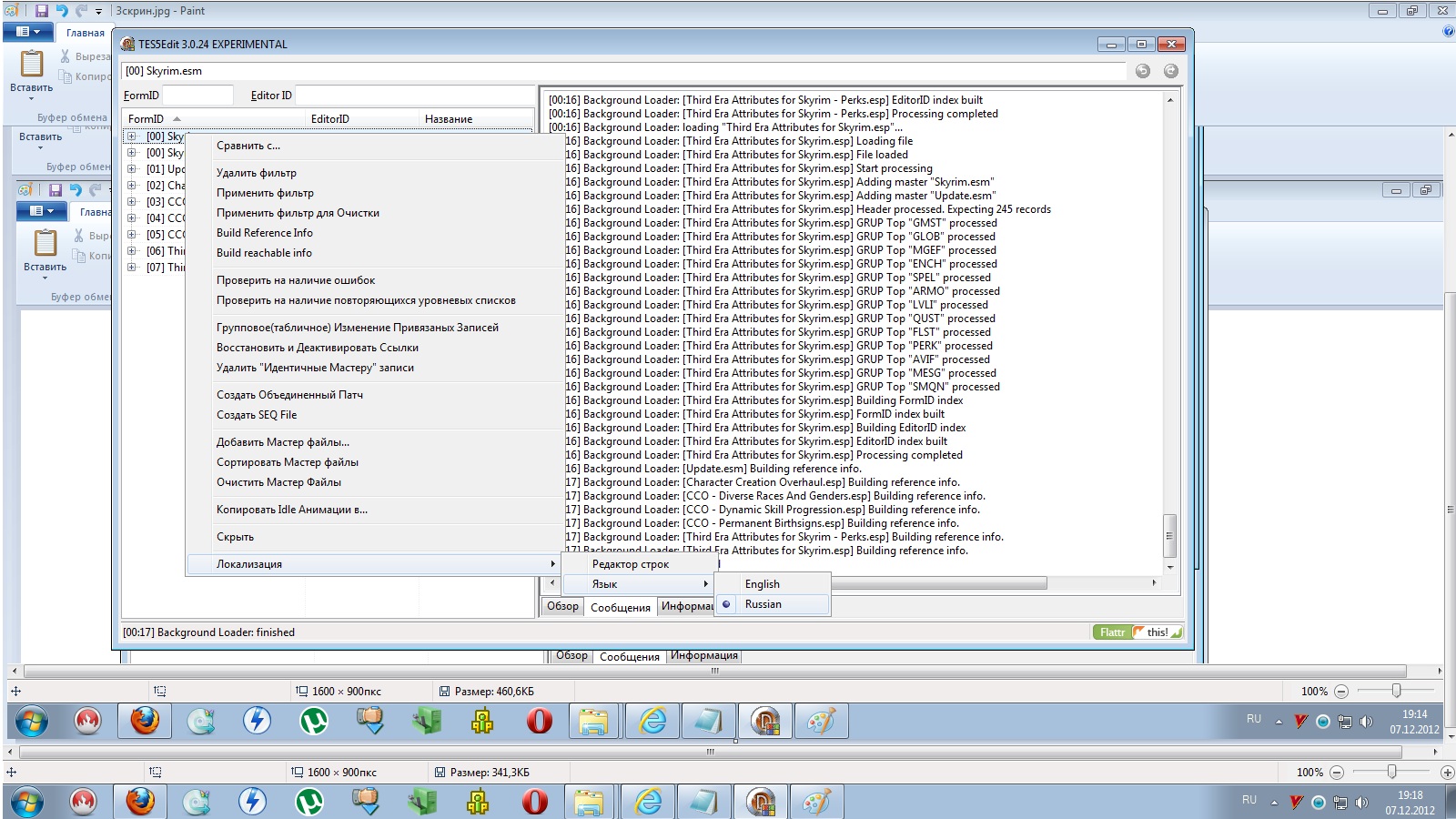Viewport: 1456px width, 819px height.
Task: Open Opera on the 19:18 taskbar
Action: (535, 802)
